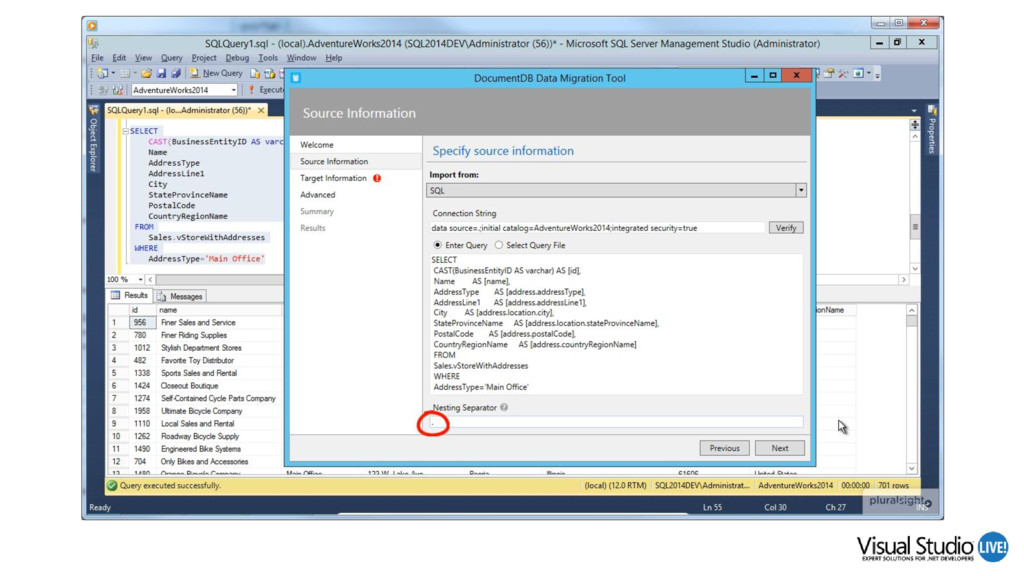Save the query with the disk icon
Image resolution: width=1024 pixels, height=576 pixels.
(x=161, y=74)
